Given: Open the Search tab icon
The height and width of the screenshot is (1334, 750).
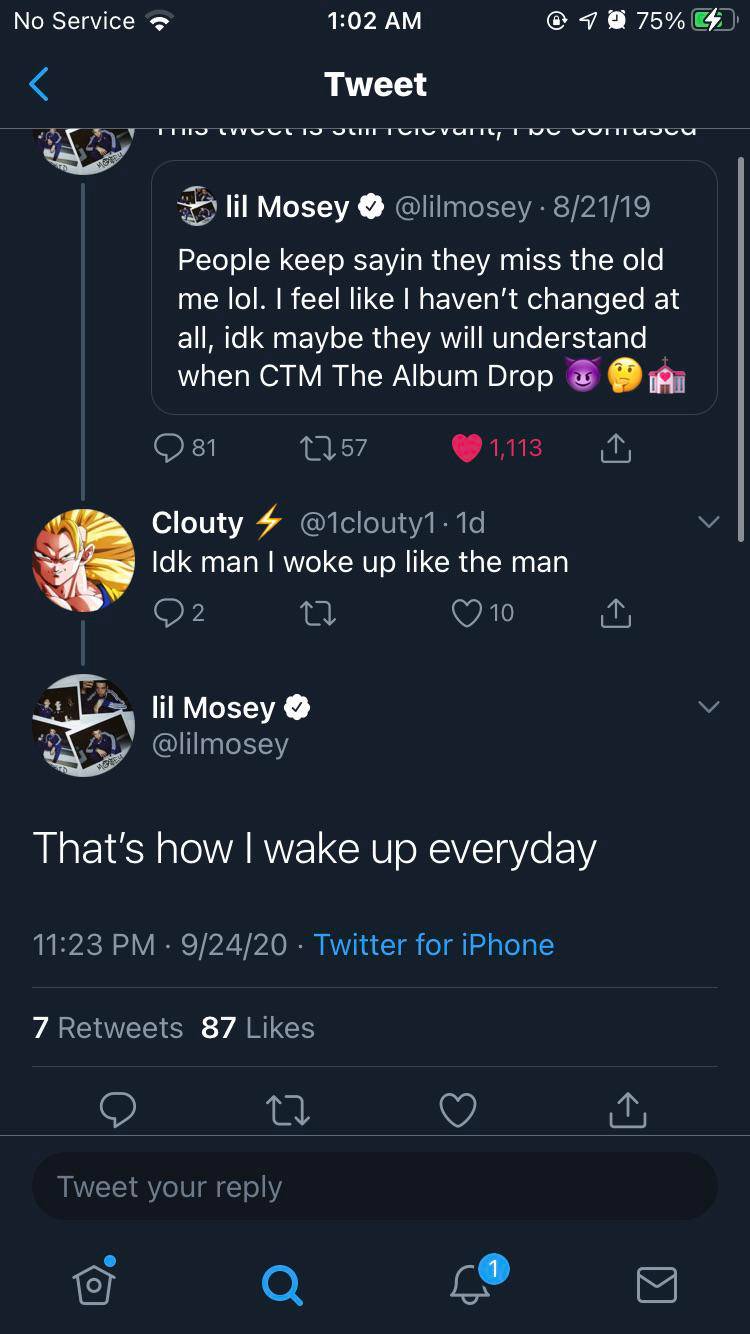Looking at the screenshot, I should pos(282,1286).
